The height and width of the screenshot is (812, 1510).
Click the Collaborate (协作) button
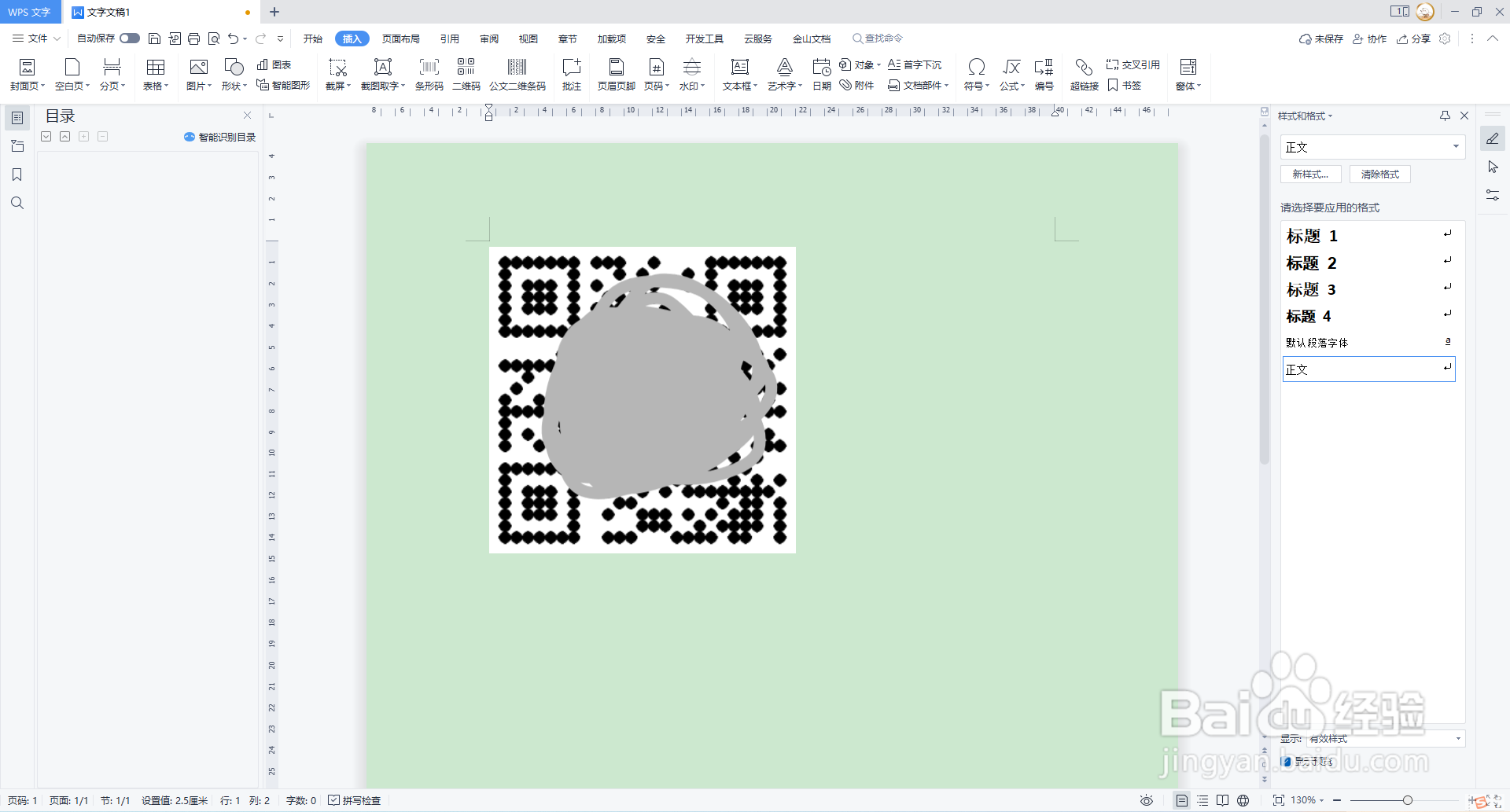[x=1370, y=39]
